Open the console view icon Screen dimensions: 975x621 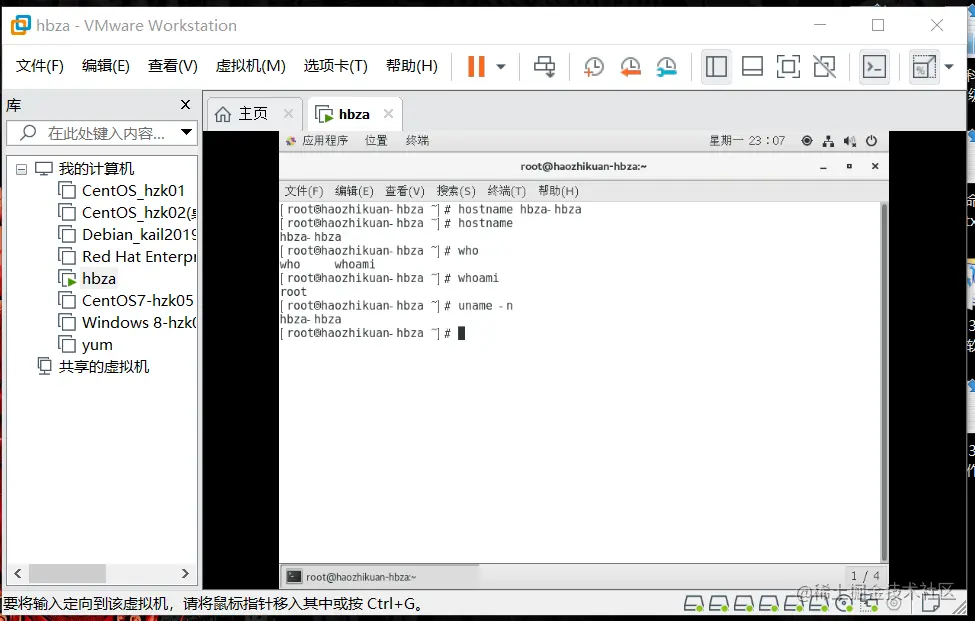pyautogui.click(x=874, y=67)
